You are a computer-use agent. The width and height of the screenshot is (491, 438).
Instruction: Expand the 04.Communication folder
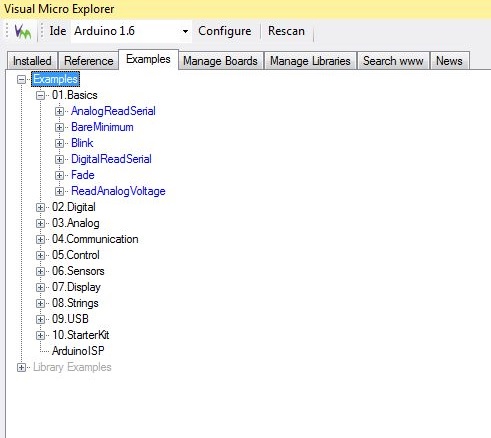[x=40, y=239]
